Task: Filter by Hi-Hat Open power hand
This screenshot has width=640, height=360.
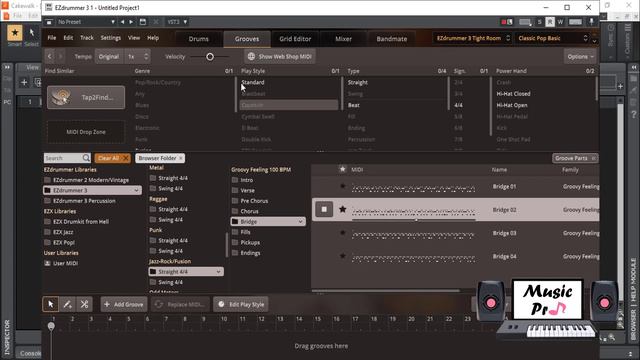Action: click(512, 105)
